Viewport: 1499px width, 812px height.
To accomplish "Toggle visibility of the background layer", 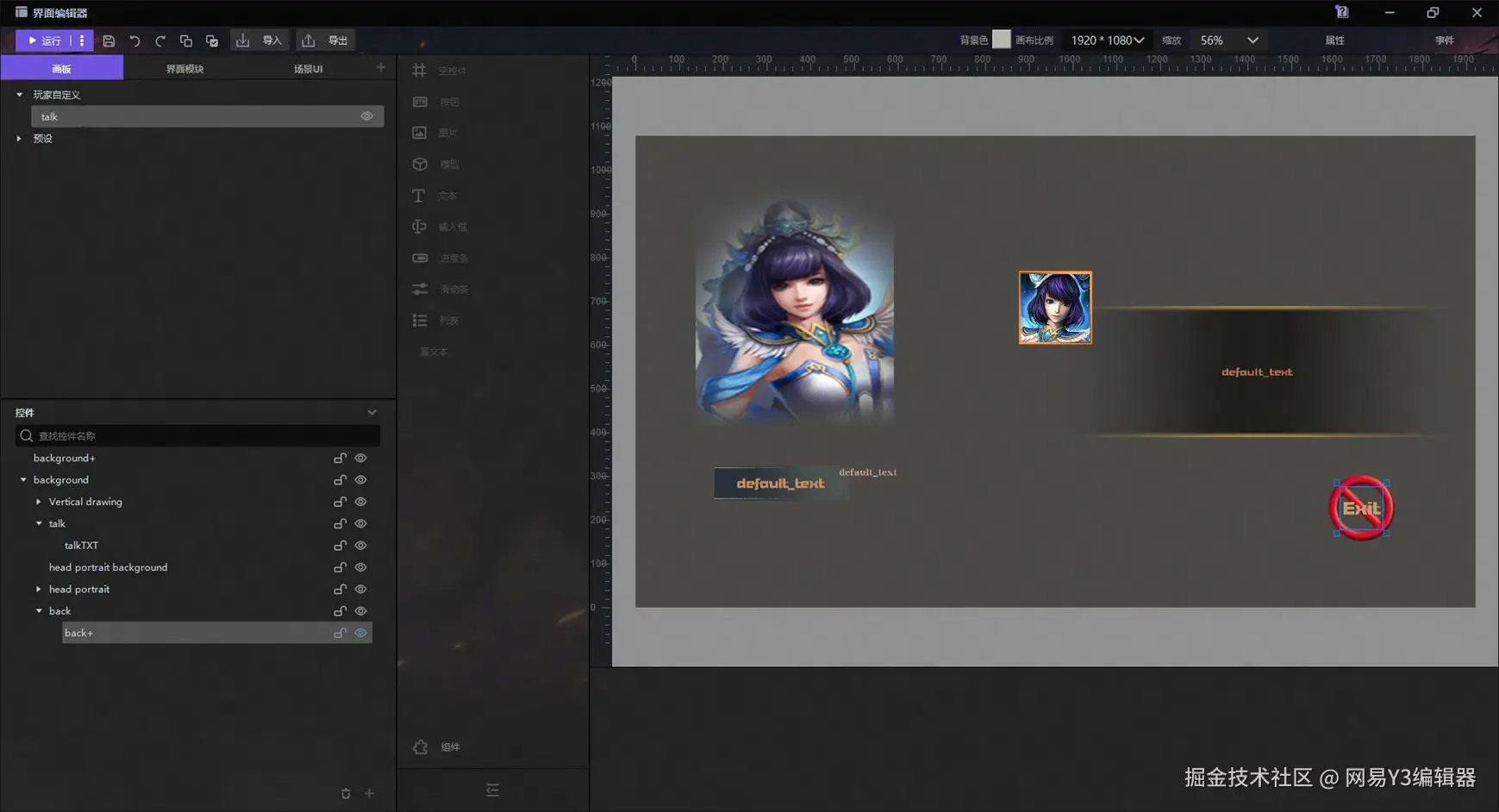I will [361, 480].
